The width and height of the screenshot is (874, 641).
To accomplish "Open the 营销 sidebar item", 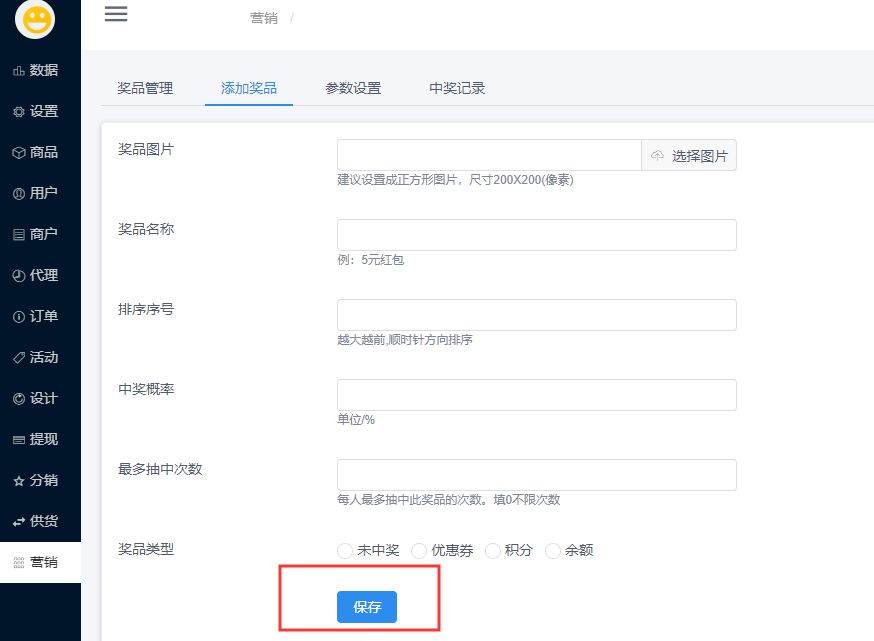I will [40, 562].
